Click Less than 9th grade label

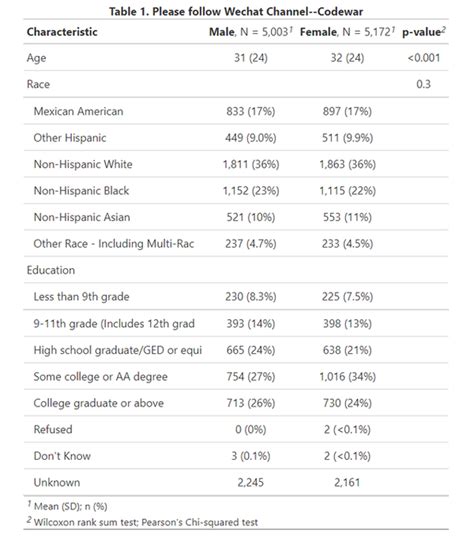(81, 296)
